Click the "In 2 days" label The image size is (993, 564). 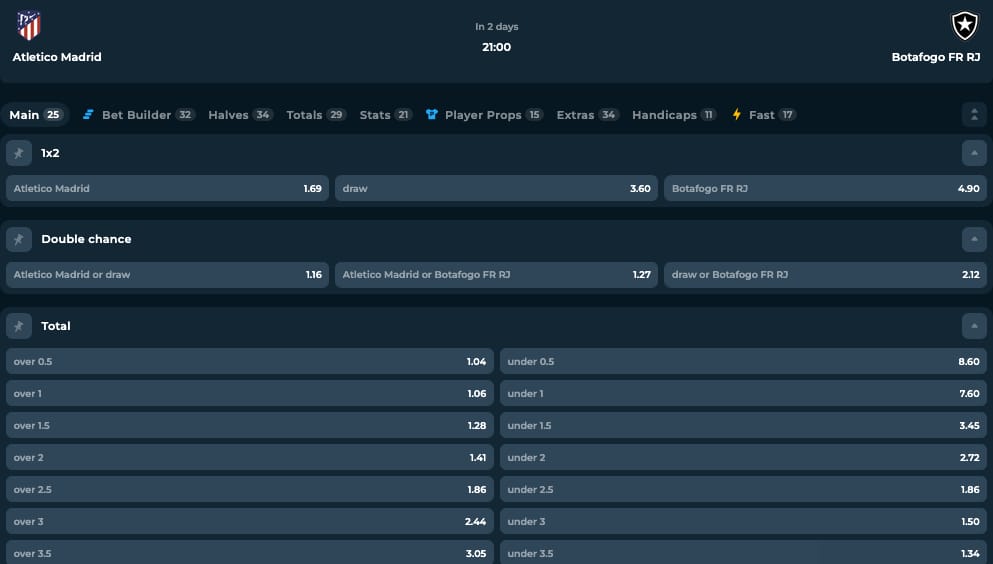click(x=496, y=27)
